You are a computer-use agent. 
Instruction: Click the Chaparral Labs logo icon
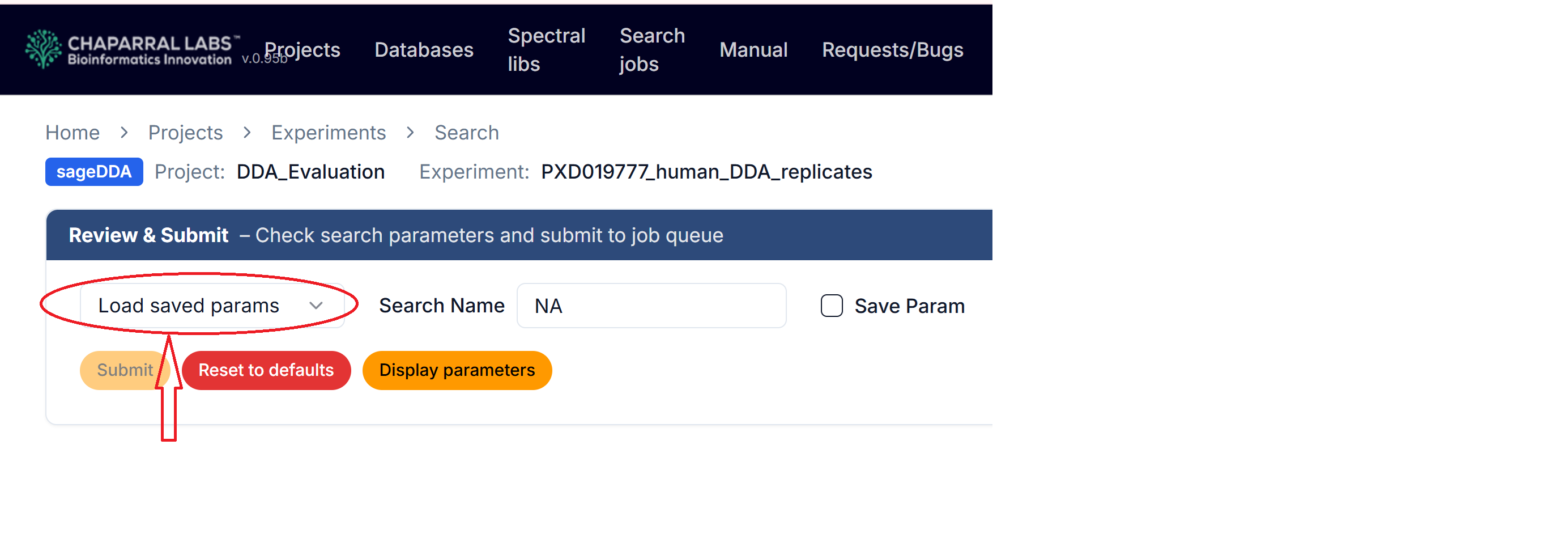pos(43,49)
